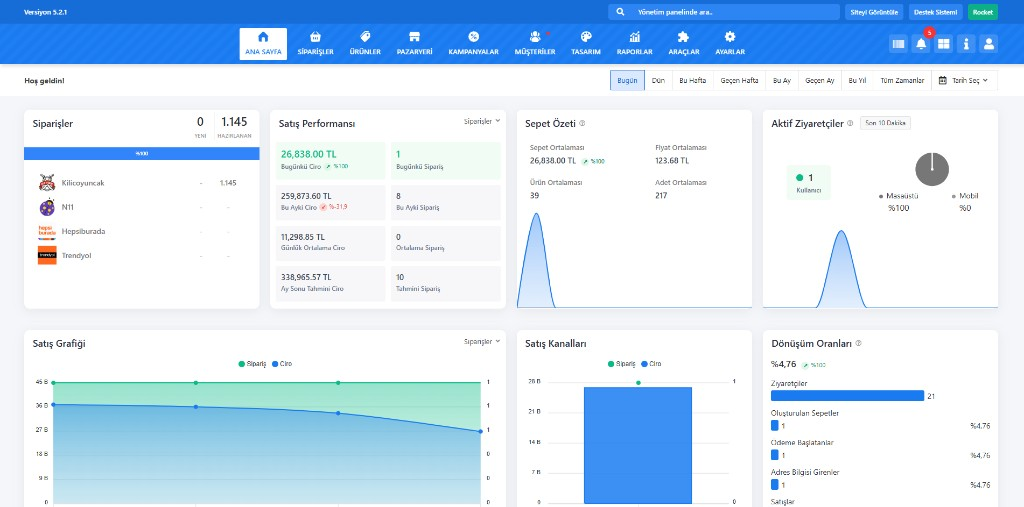1024x507 pixels.
Task: Click the info icon in top bar
Action: (967, 44)
